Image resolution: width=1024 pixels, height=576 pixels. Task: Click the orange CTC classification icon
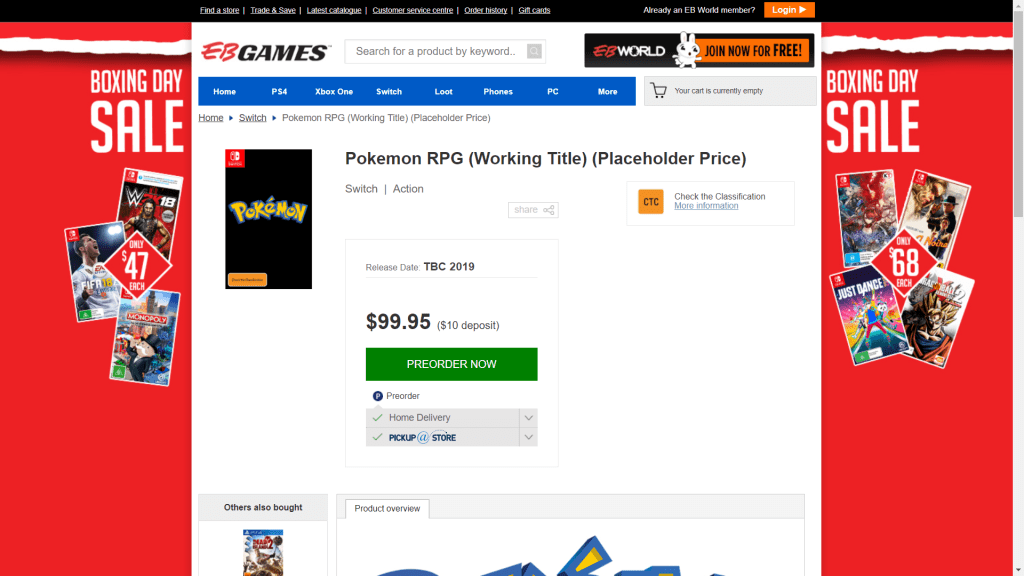click(650, 202)
